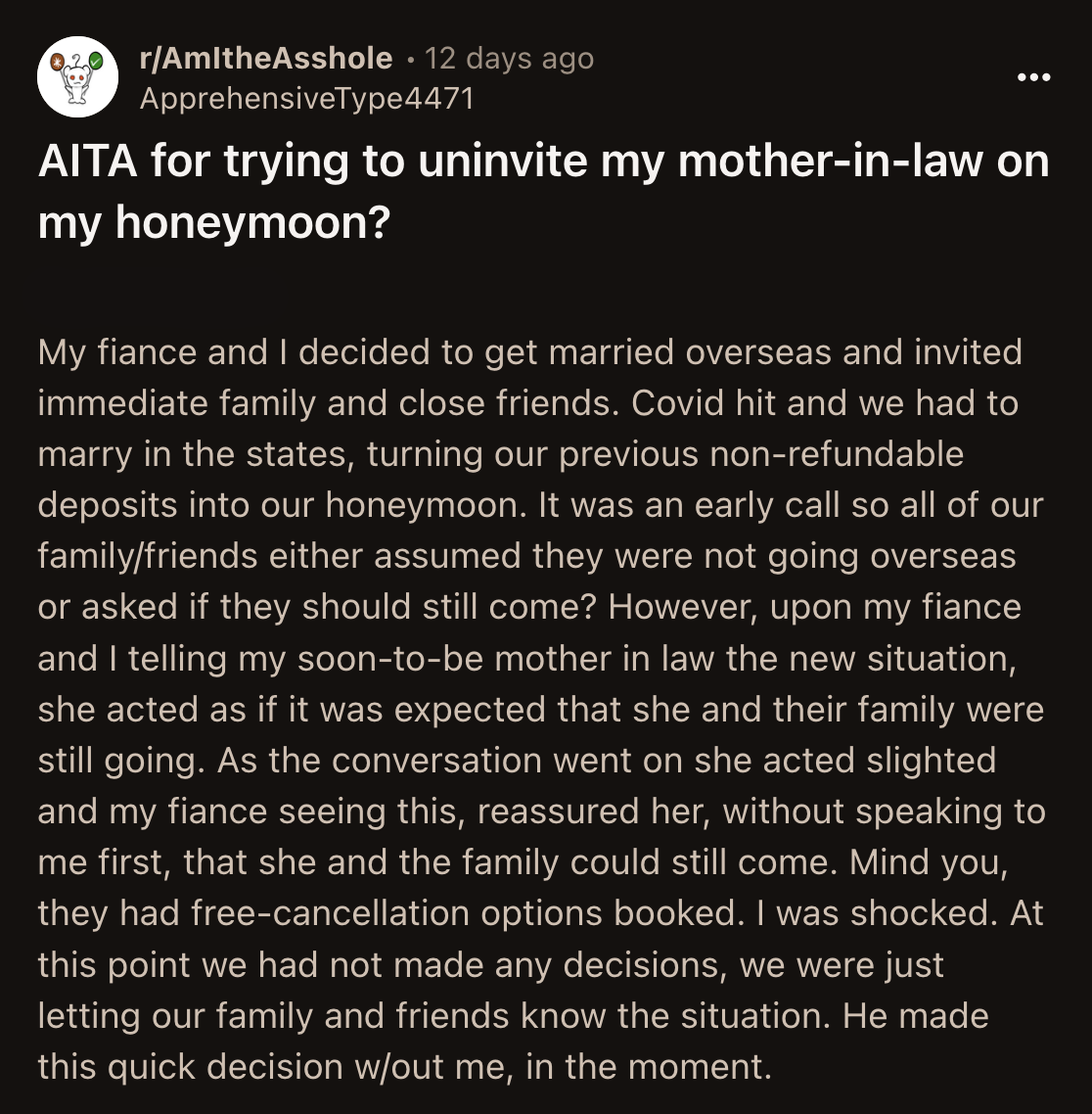Screen dimensions: 1092x1114
Task: Click the first paragraph of the post body
Action: 542,705
